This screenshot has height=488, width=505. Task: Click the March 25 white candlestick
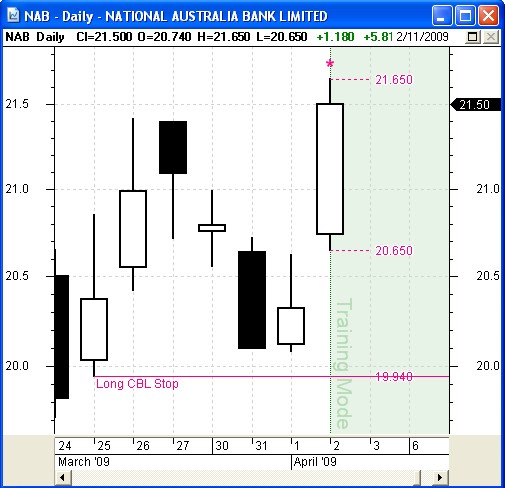point(94,329)
